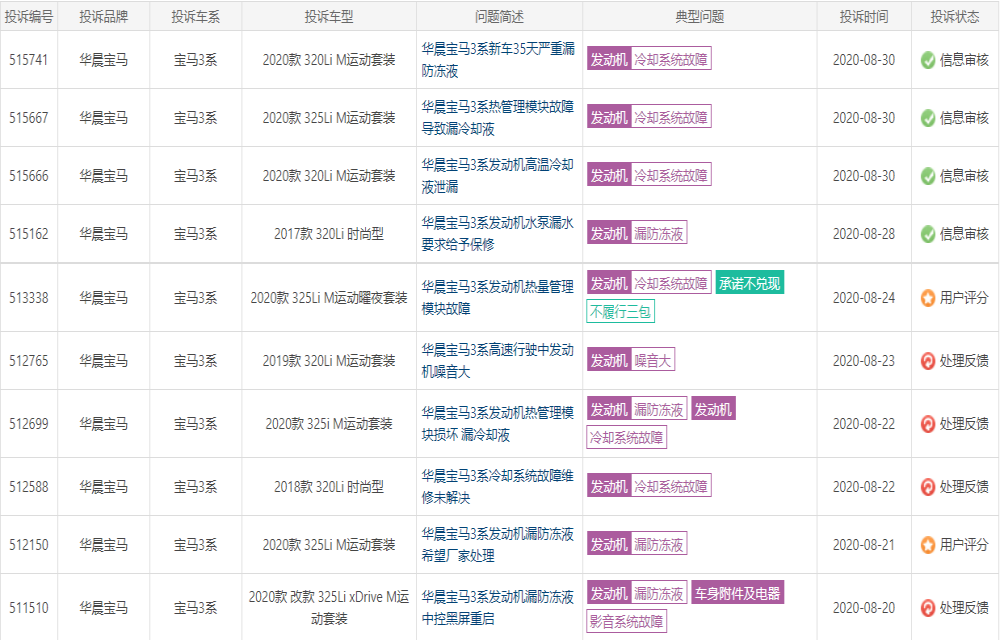The image size is (1000, 640).
Task: Click the 冷却系统故障 tag in row 512699
Action: pyautogui.click(x=626, y=437)
